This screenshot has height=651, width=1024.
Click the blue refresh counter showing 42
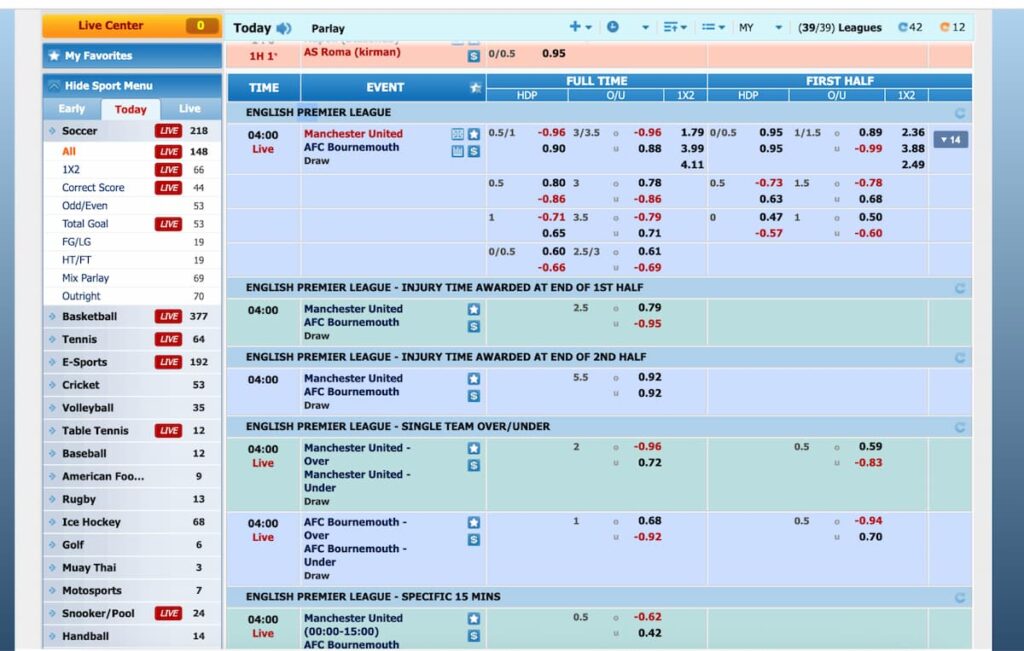click(x=910, y=27)
